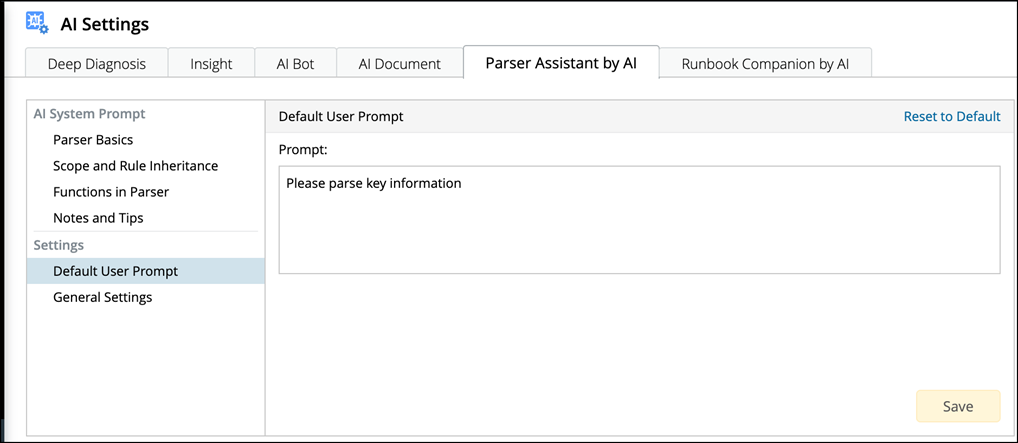Open General Settings in the sidebar
The width and height of the screenshot is (1018, 443).
tap(102, 297)
